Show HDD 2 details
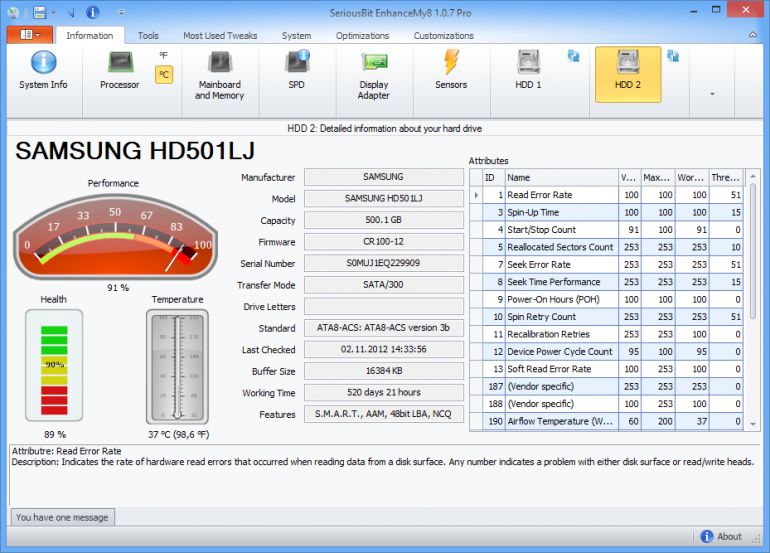770x553 pixels. coord(628,75)
